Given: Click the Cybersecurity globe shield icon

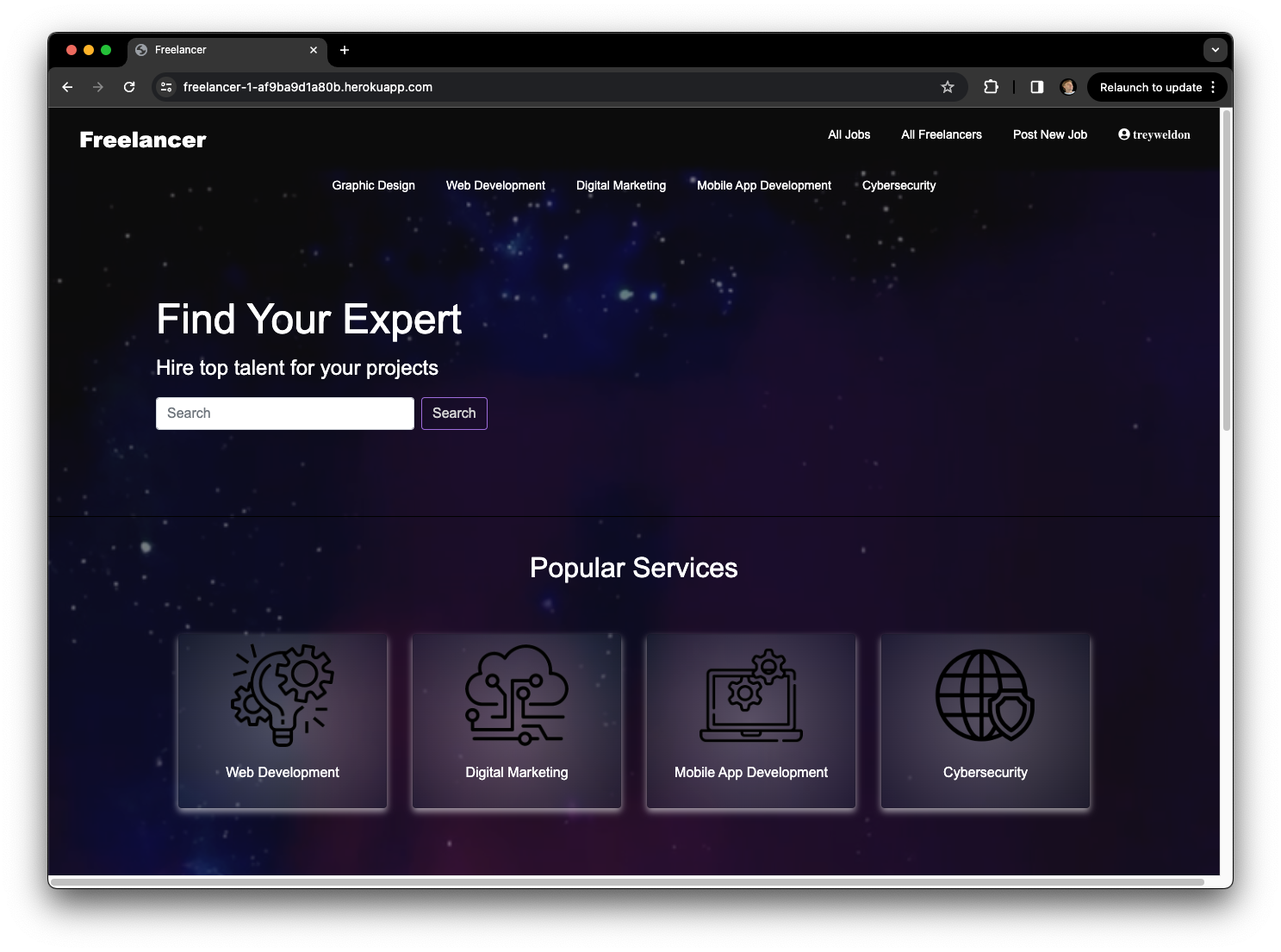Looking at the screenshot, I should coord(986,695).
